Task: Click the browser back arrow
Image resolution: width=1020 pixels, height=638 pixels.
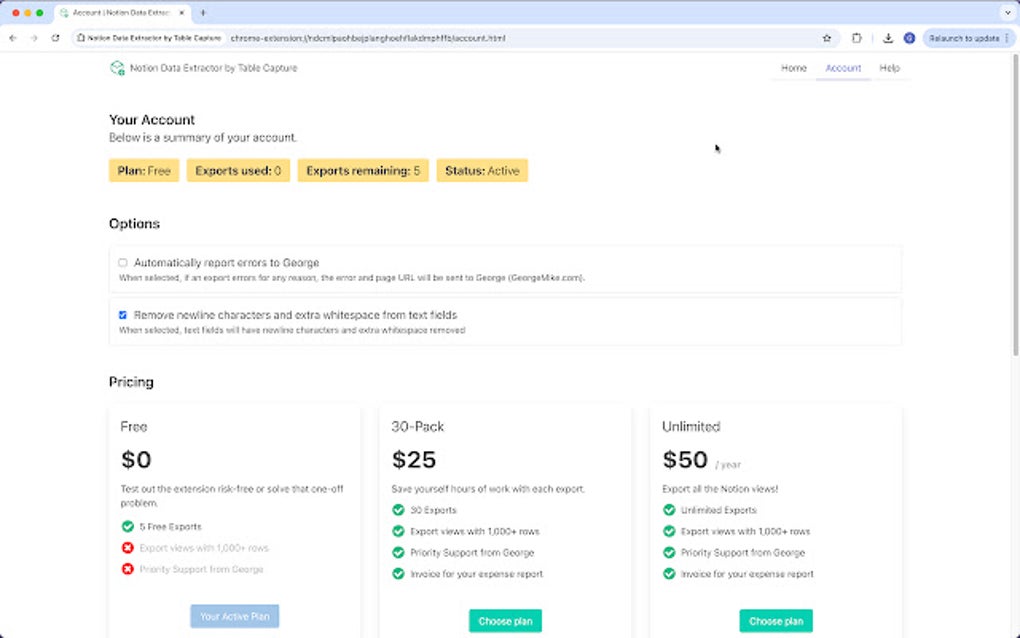Action: tap(12, 37)
